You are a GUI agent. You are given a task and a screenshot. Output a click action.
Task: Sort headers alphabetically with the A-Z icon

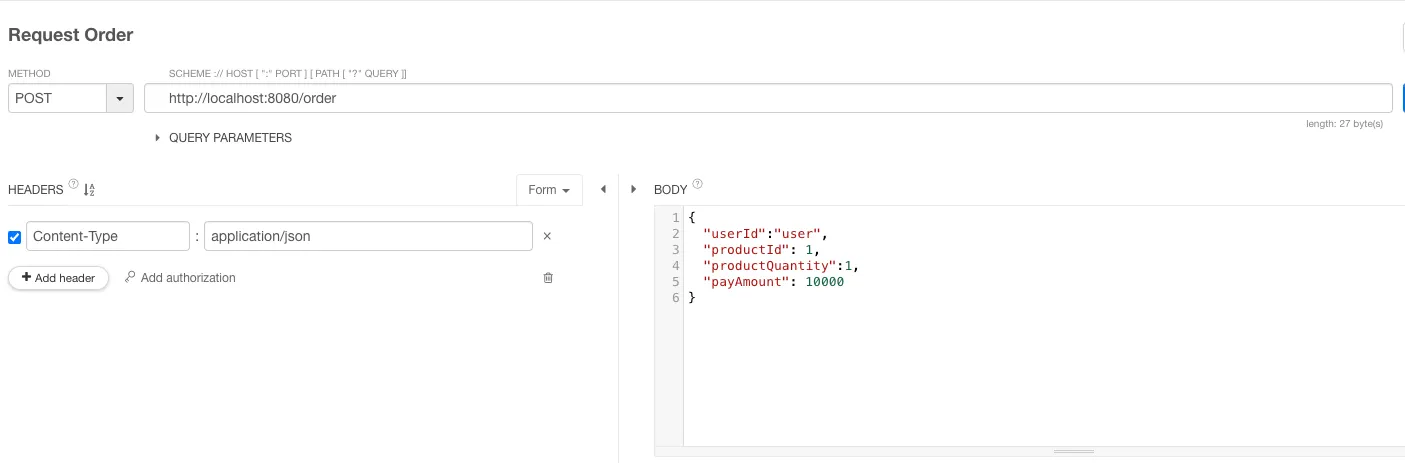(89, 190)
